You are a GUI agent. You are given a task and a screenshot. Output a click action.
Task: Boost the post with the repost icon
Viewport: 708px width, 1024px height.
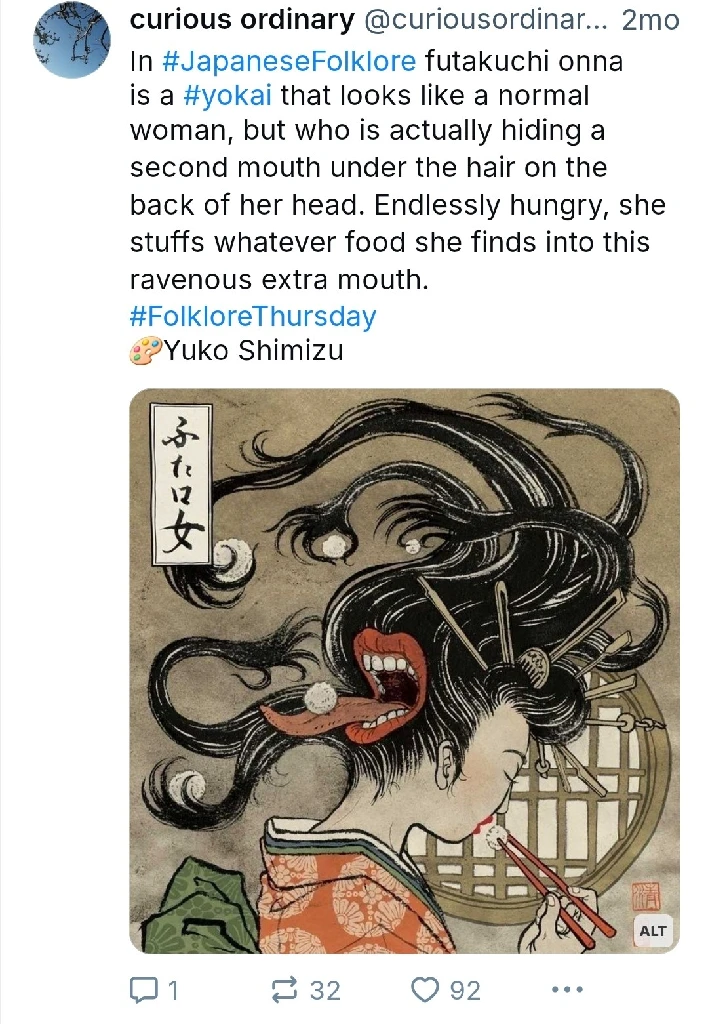point(285,990)
